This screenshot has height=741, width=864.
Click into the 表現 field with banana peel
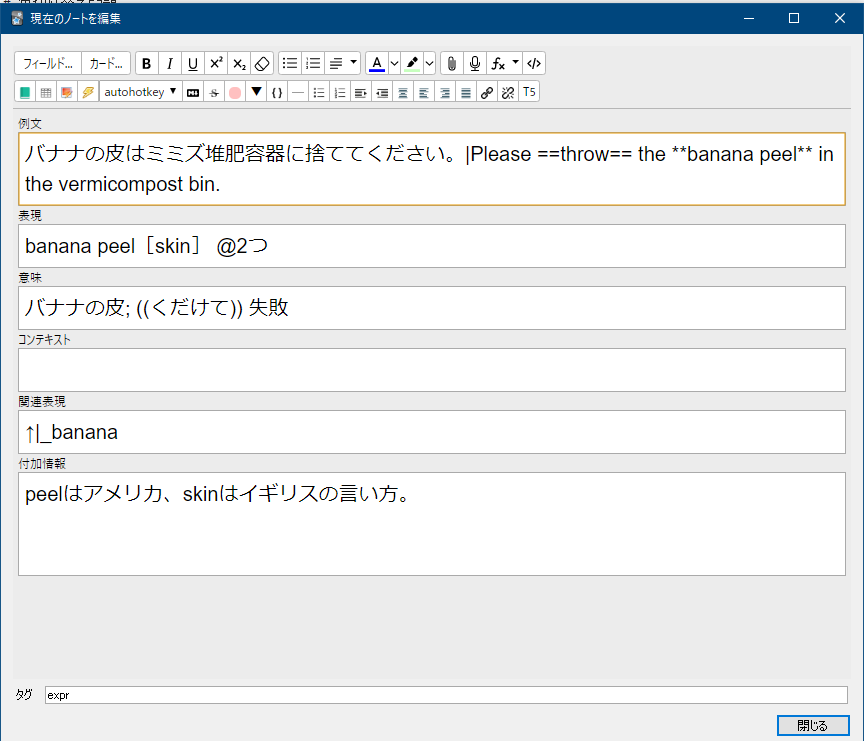[432, 246]
